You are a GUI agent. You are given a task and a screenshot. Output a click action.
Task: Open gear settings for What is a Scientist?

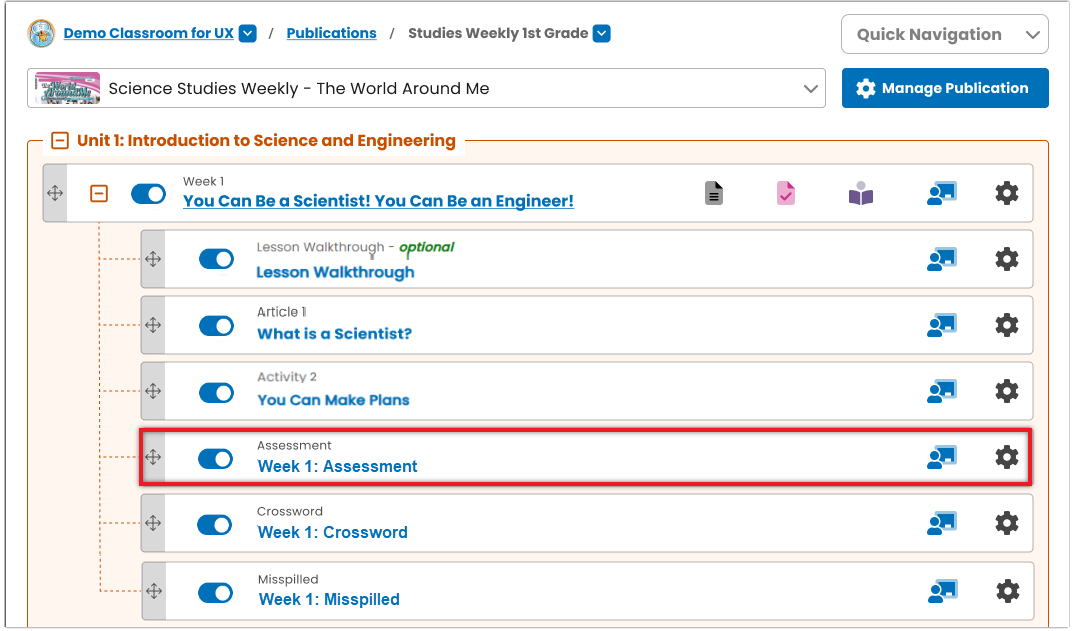coord(1006,325)
